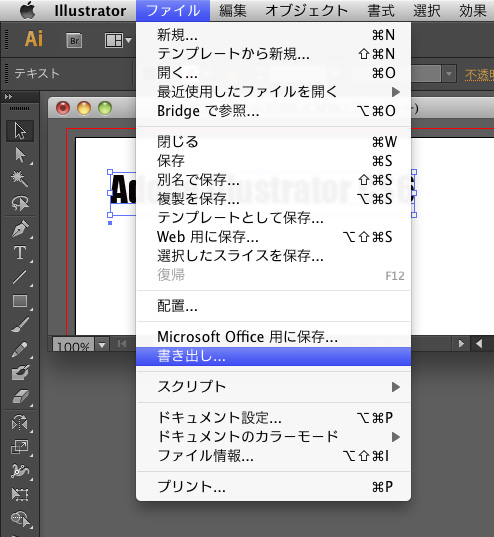The image size is (494, 537).
Task: Open the Illustrator application menu
Action: click(x=90, y=11)
